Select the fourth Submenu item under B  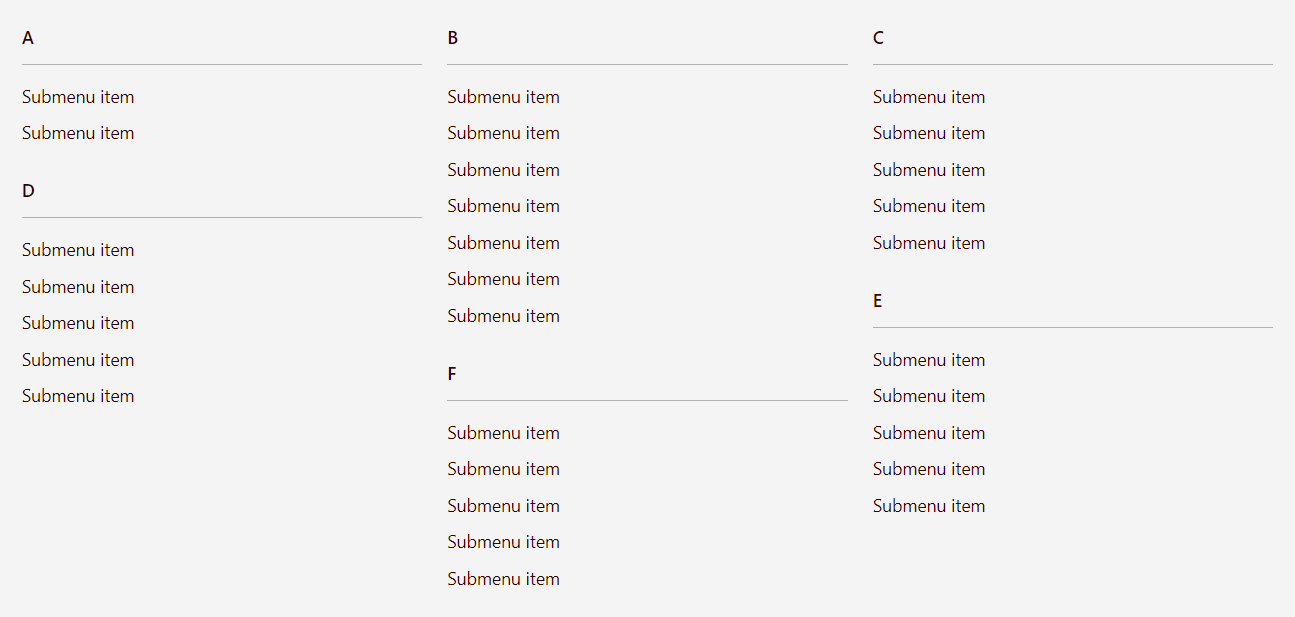[x=503, y=206]
